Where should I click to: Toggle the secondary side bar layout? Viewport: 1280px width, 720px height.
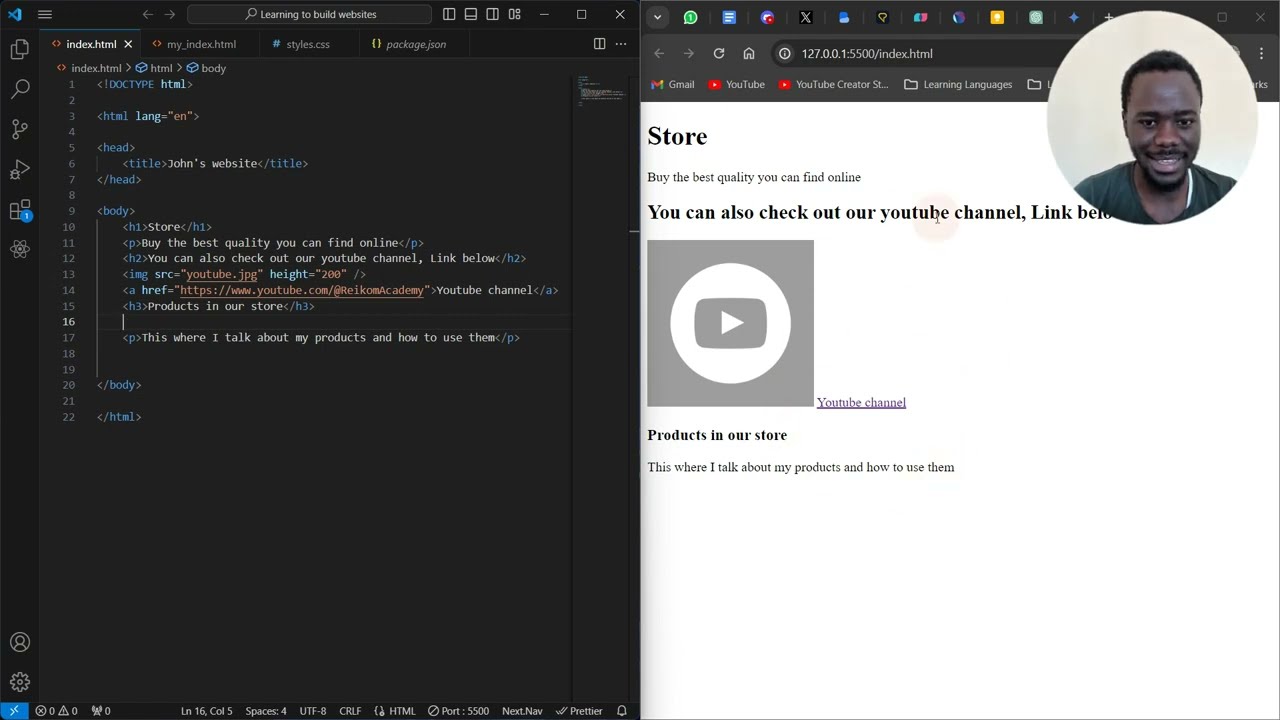493,14
